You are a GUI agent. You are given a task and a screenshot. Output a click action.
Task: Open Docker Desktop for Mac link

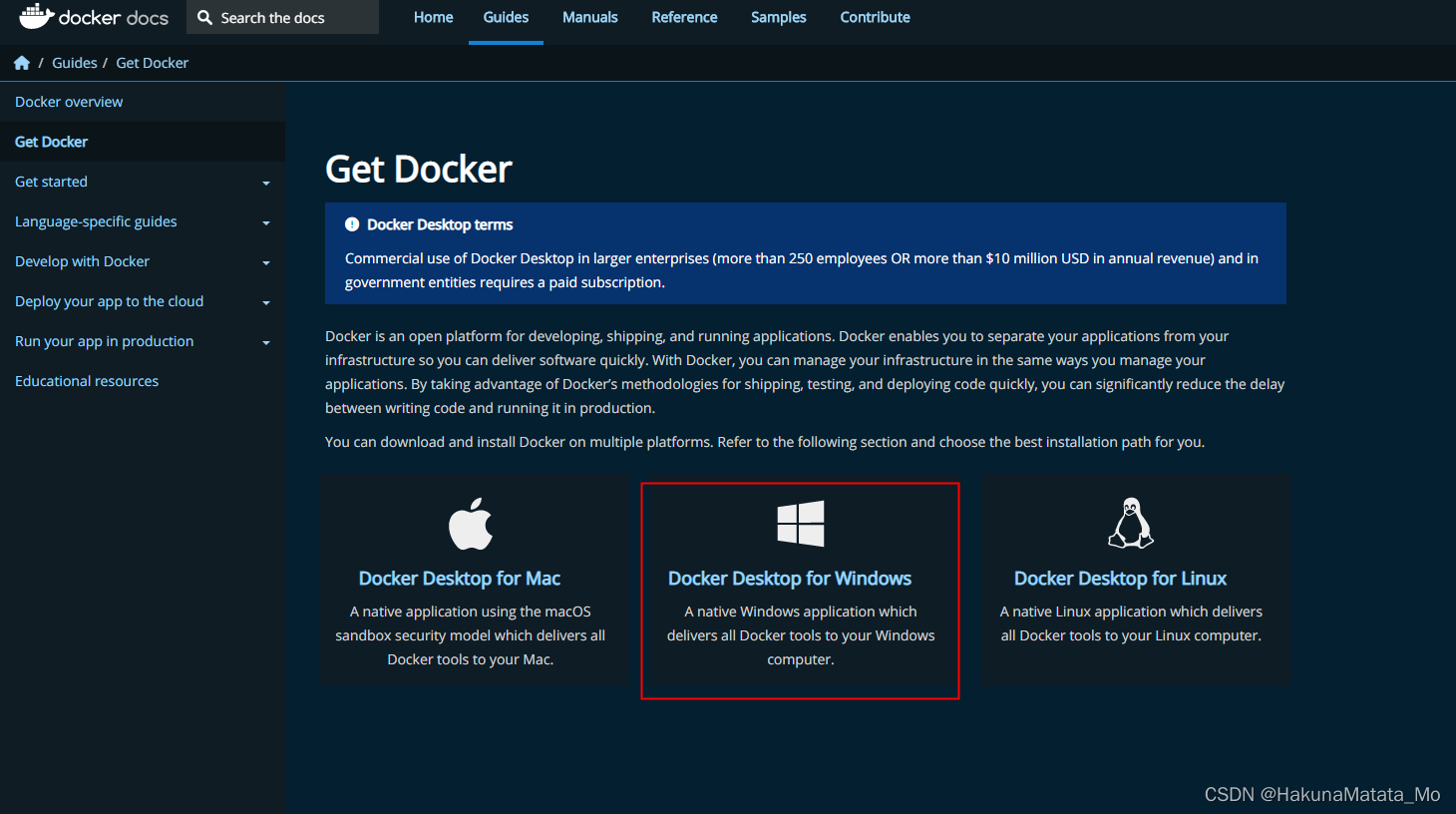click(460, 579)
